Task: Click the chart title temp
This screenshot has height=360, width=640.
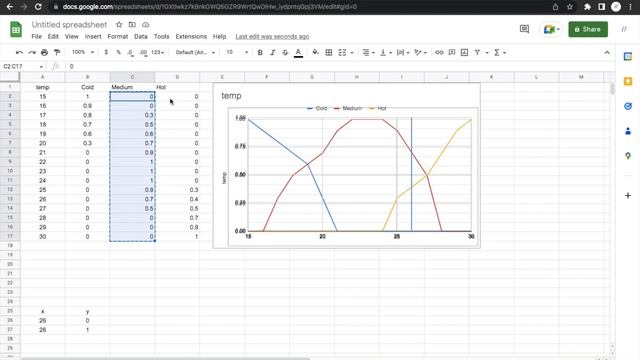Action: coord(231,96)
